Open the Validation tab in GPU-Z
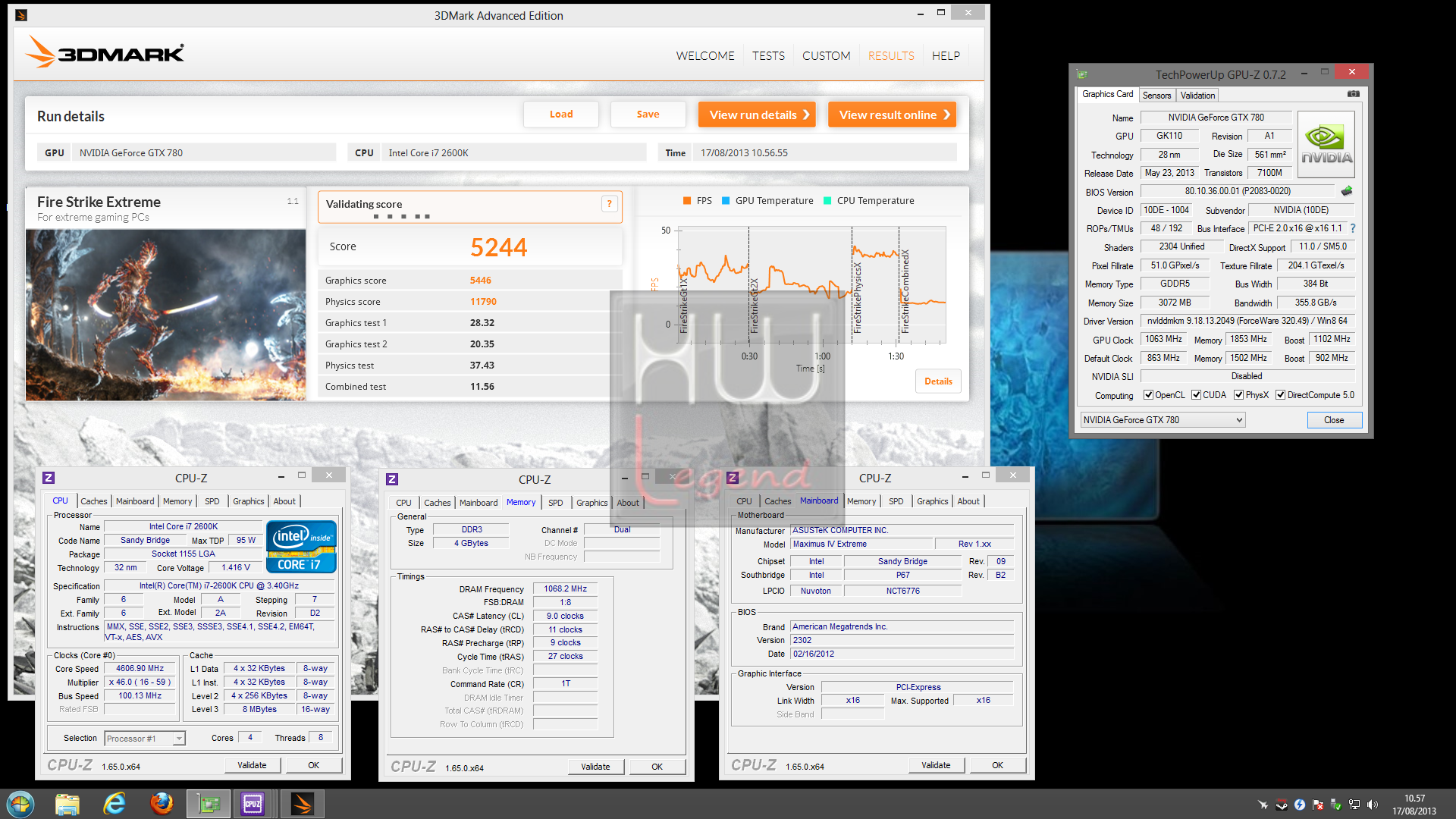 pyautogui.click(x=1197, y=96)
